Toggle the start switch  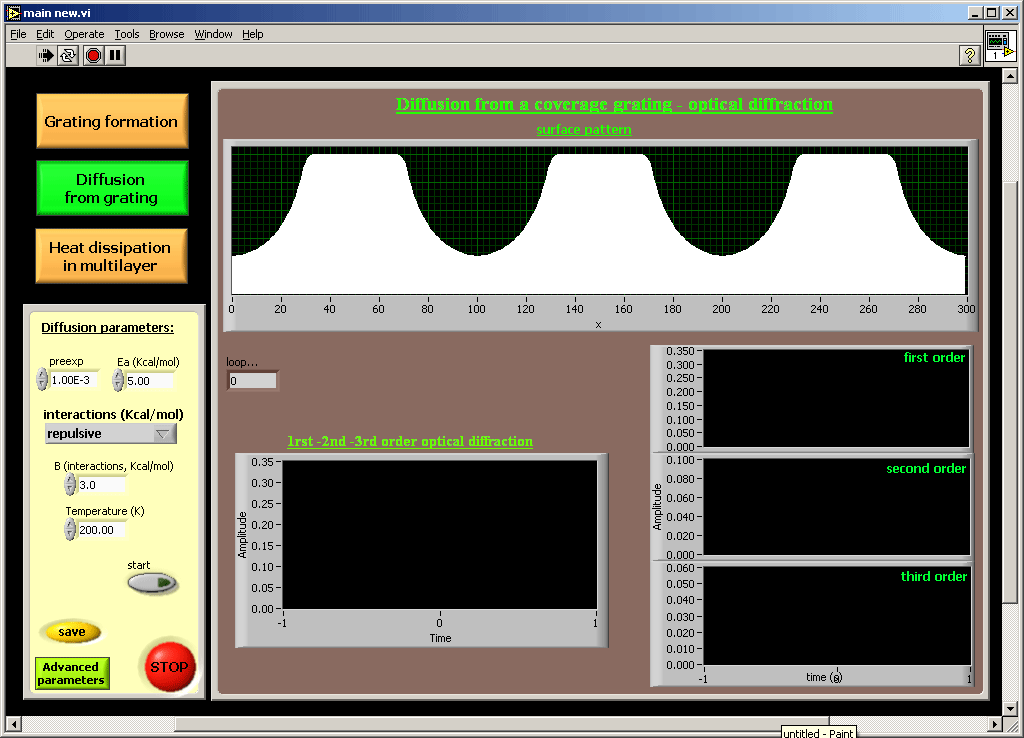[152, 583]
